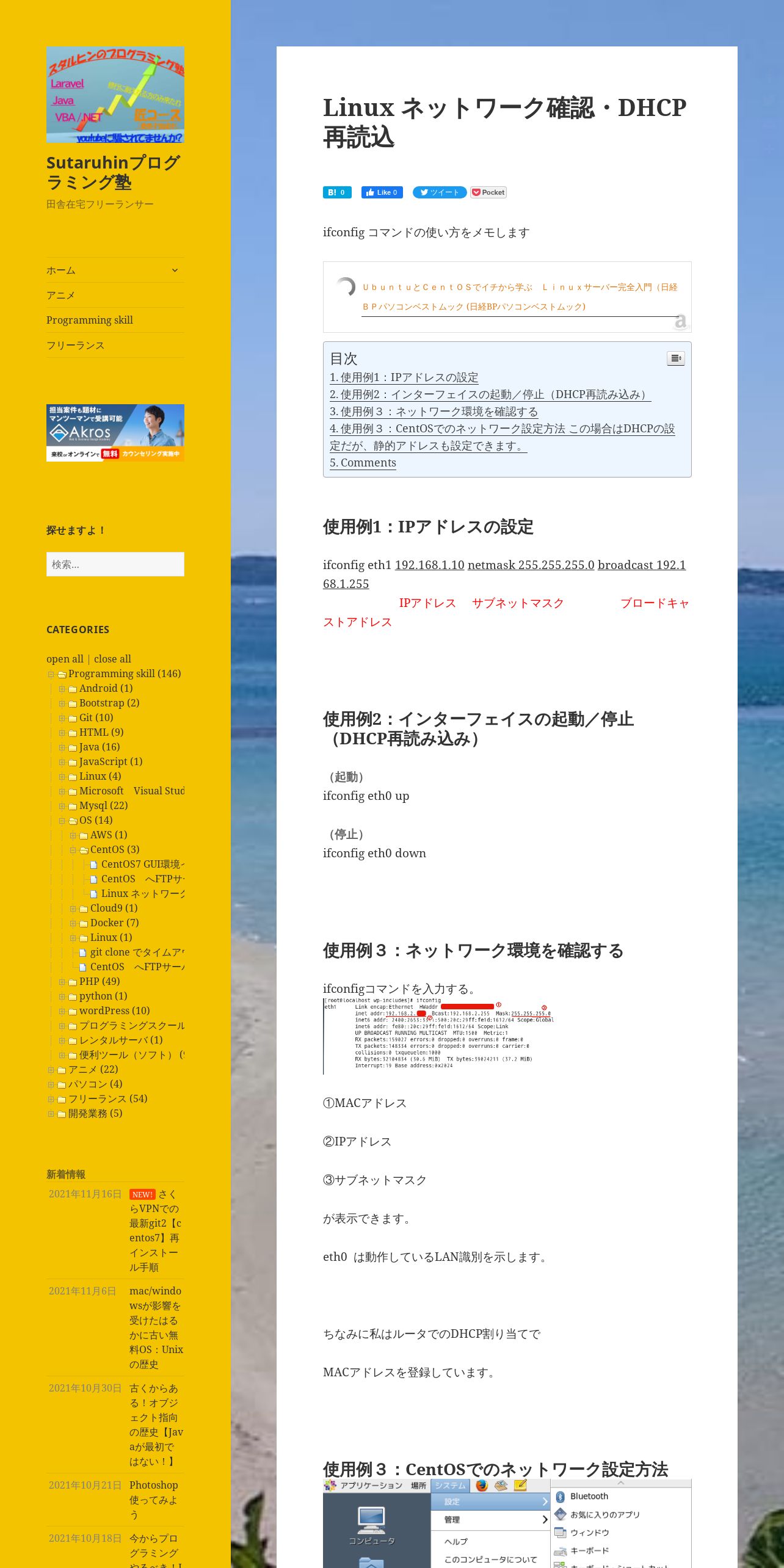Click the Twitter tweet button
This screenshot has width=784, height=1568.
pos(440,192)
